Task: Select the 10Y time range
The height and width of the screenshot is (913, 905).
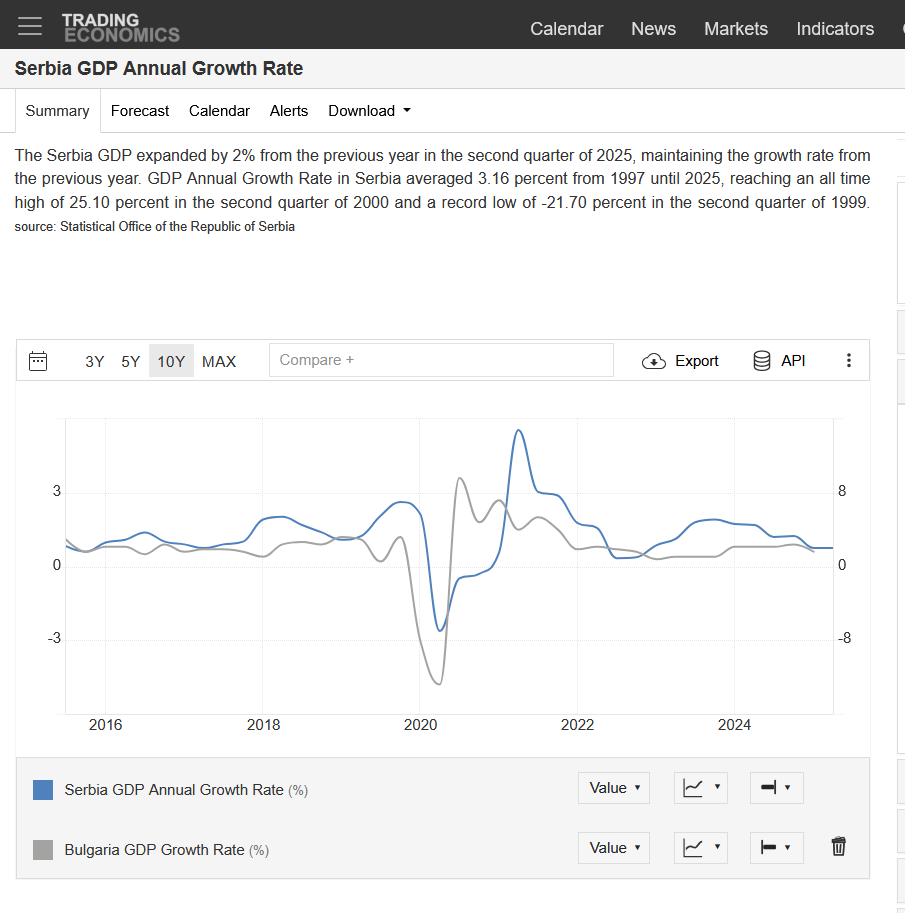Action: click(171, 361)
